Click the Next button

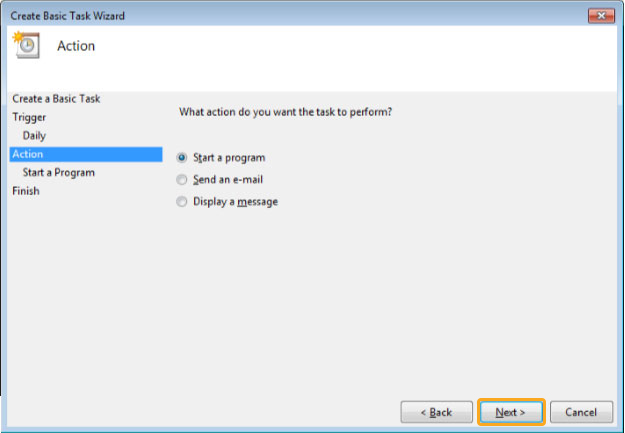(511, 412)
